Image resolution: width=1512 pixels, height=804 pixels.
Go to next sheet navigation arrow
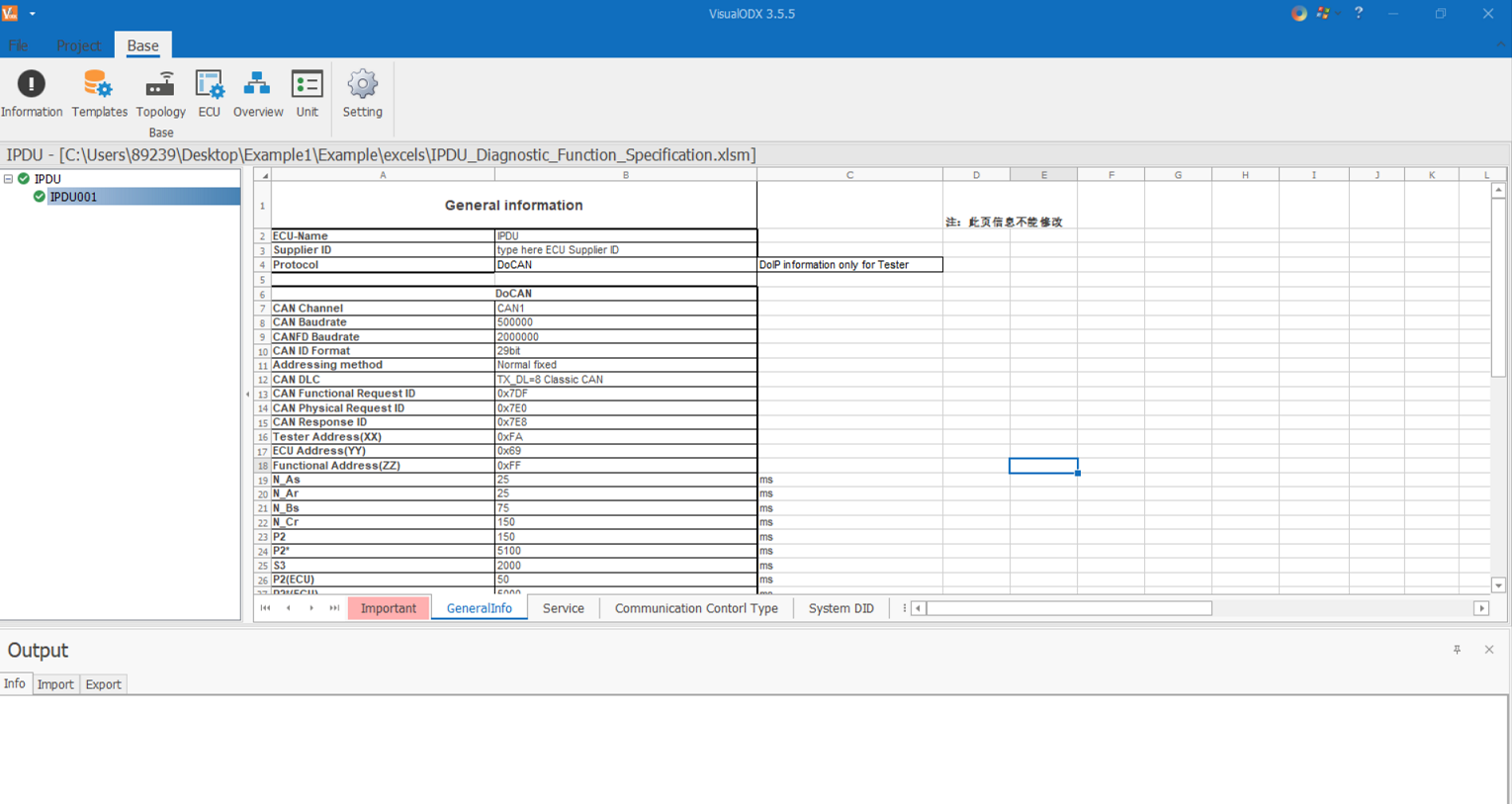click(x=311, y=608)
